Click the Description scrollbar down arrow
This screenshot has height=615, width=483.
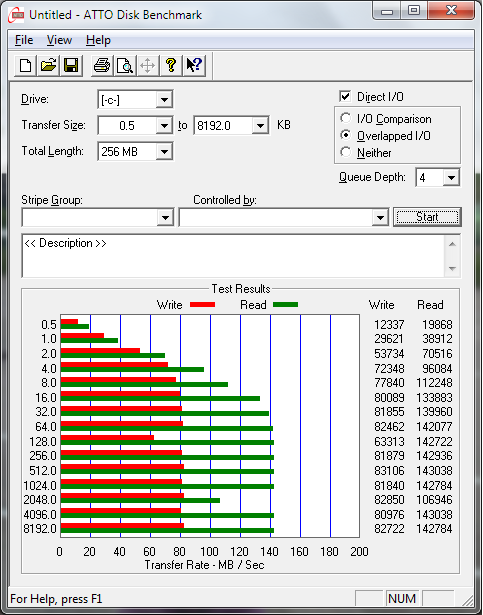pyautogui.click(x=452, y=269)
